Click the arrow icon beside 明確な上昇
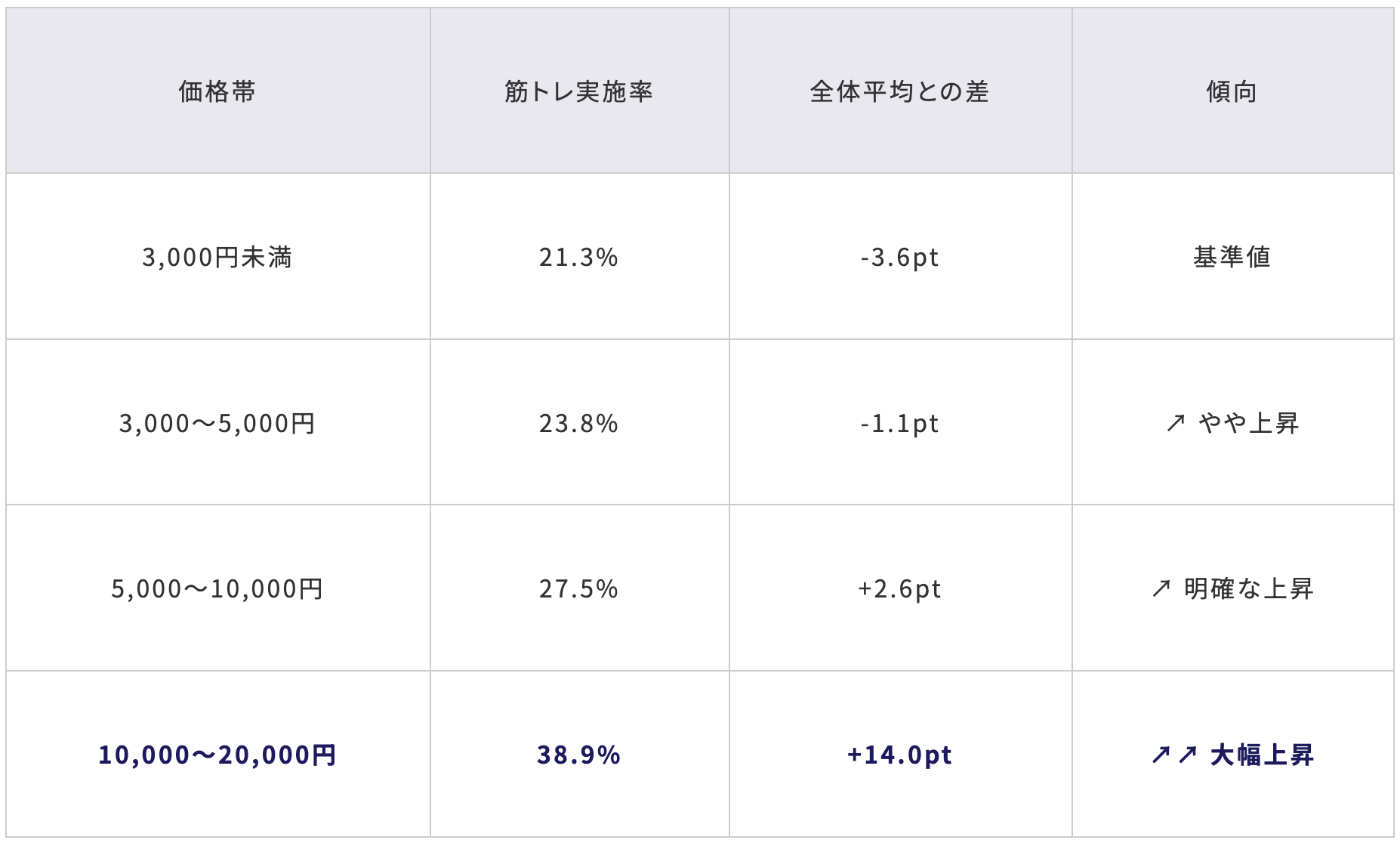 tap(1161, 588)
